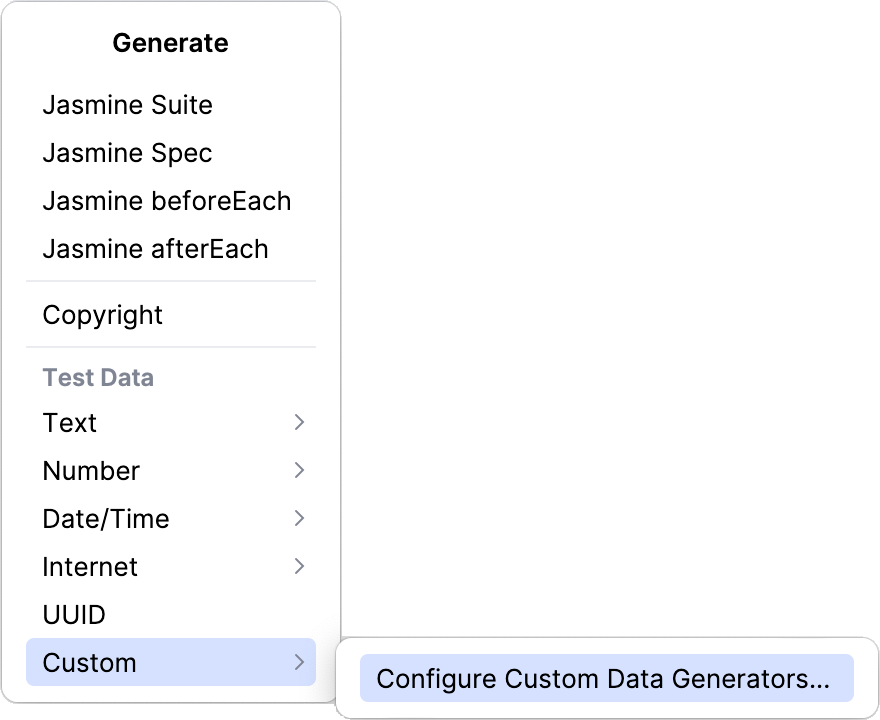Viewport: 880px width, 720px height.
Task: Select the Internet test data option
Action: [90, 567]
